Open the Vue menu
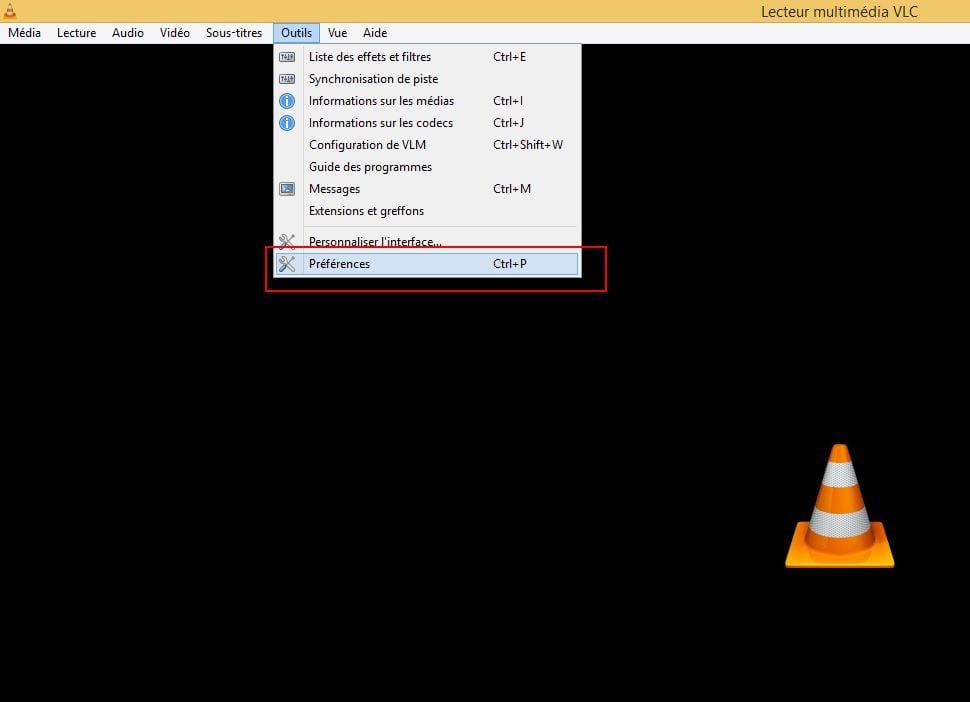 click(337, 33)
